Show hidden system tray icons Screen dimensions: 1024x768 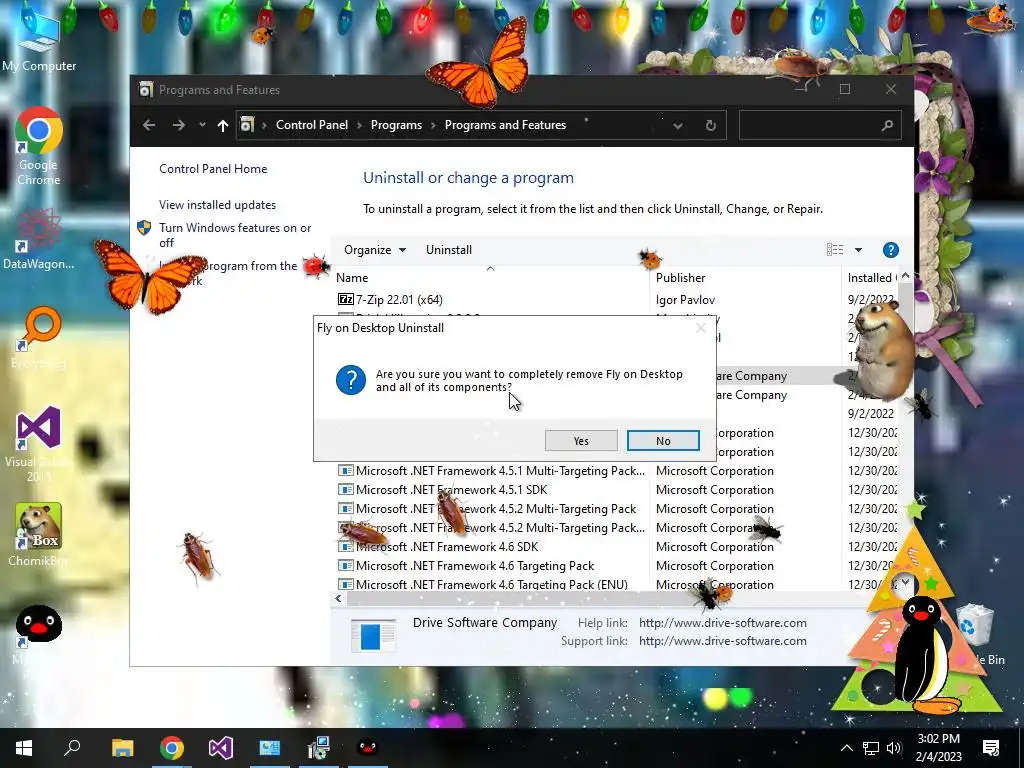pos(846,748)
